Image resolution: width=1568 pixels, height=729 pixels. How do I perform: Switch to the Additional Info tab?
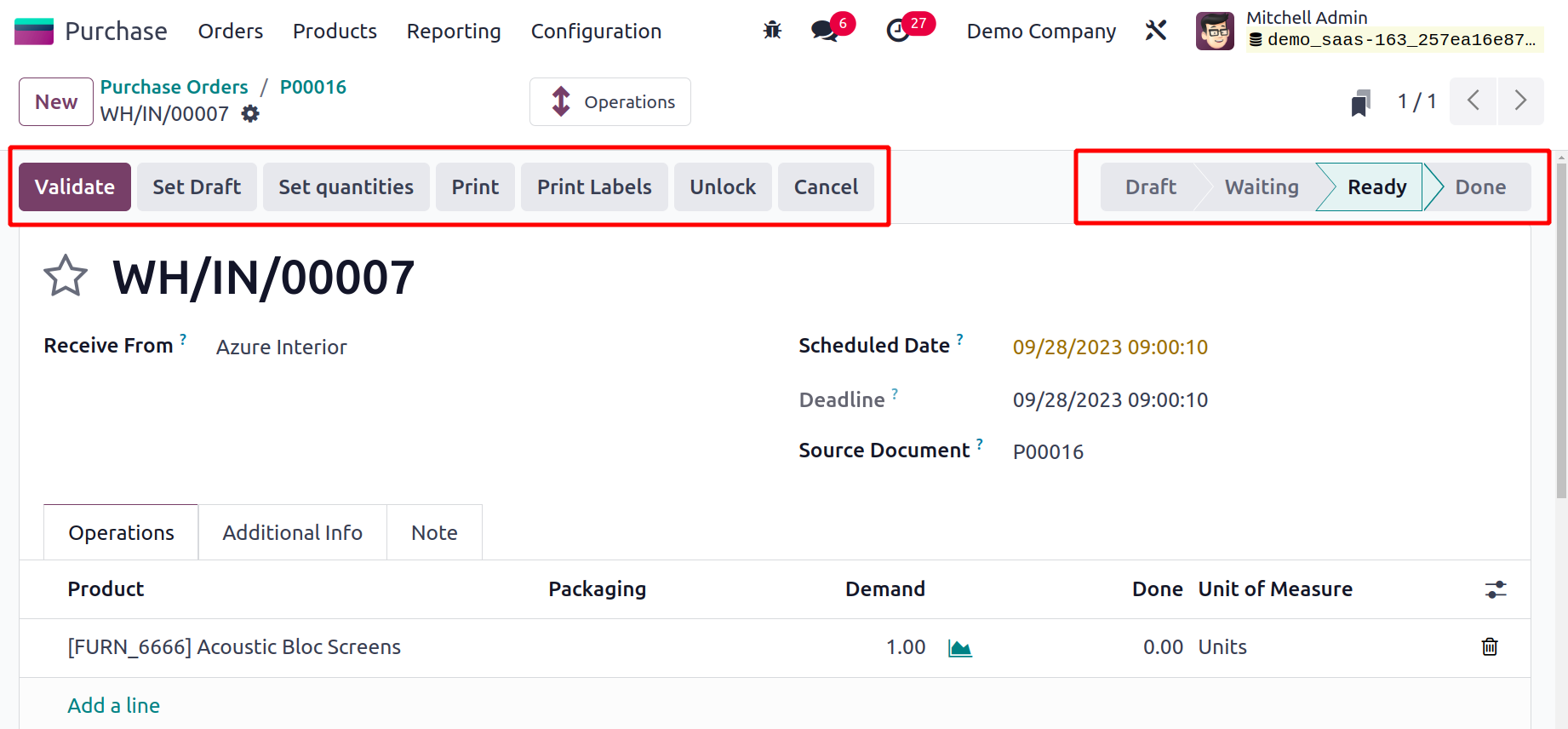point(292,533)
